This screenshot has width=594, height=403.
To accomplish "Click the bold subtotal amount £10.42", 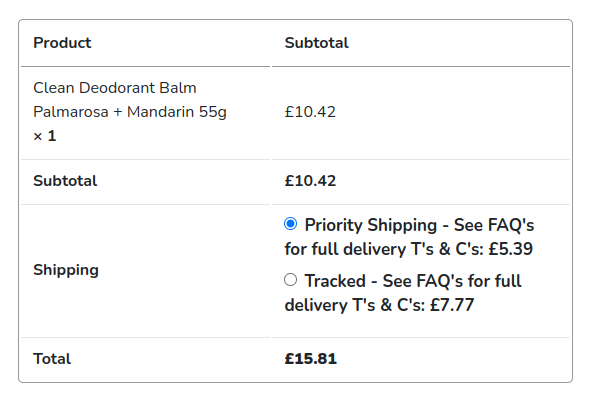I will [x=310, y=181].
